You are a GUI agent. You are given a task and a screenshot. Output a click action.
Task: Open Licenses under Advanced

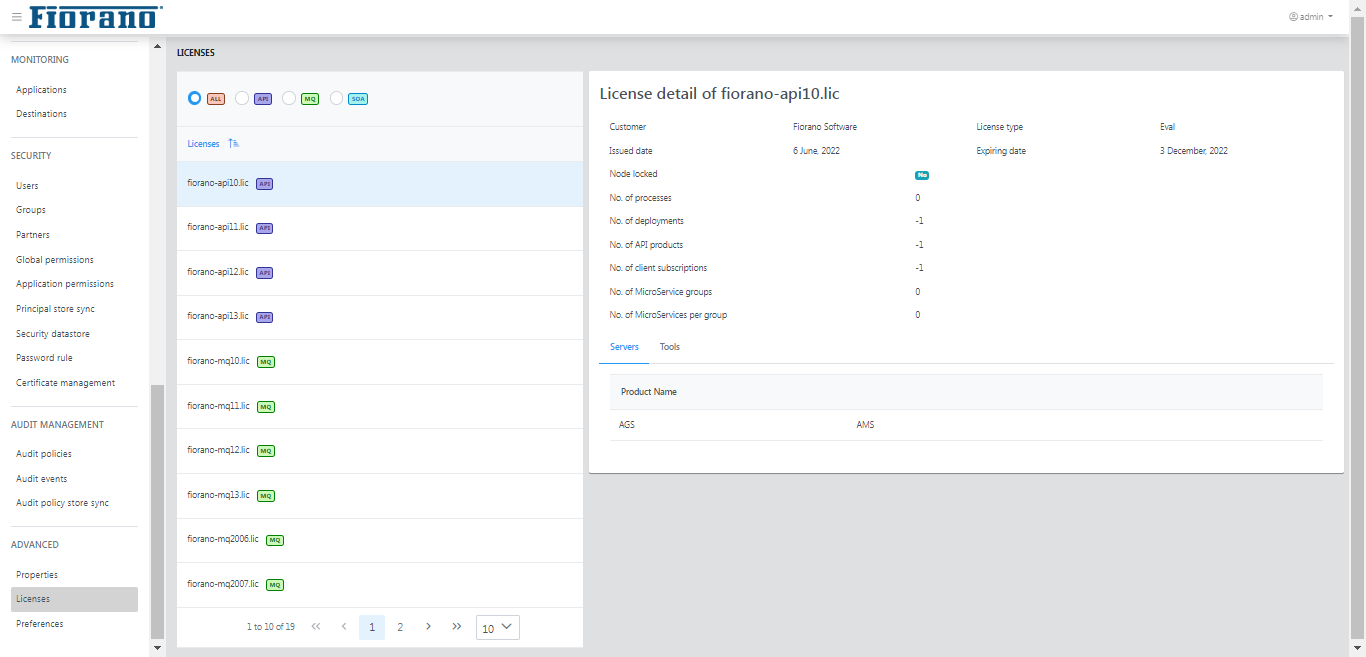[74, 599]
